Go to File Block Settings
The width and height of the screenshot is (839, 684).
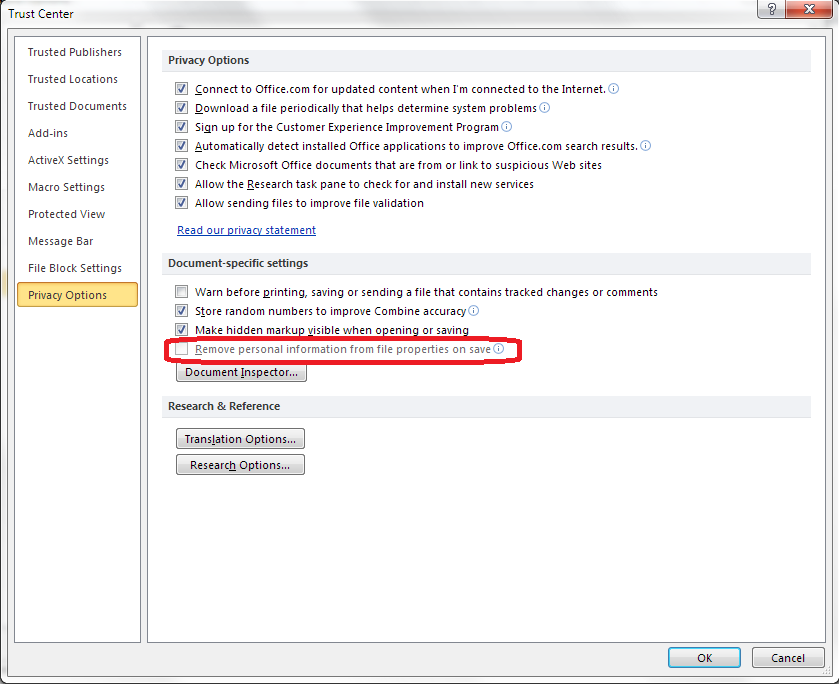tap(75, 268)
